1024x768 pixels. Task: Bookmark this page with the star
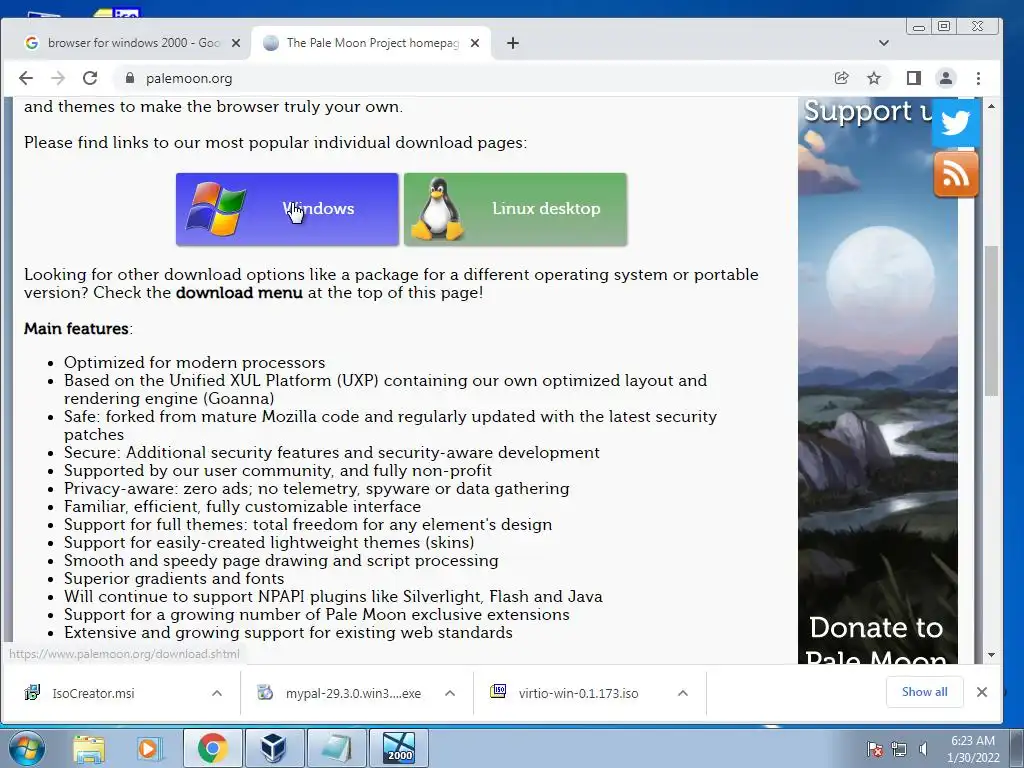click(874, 78)
